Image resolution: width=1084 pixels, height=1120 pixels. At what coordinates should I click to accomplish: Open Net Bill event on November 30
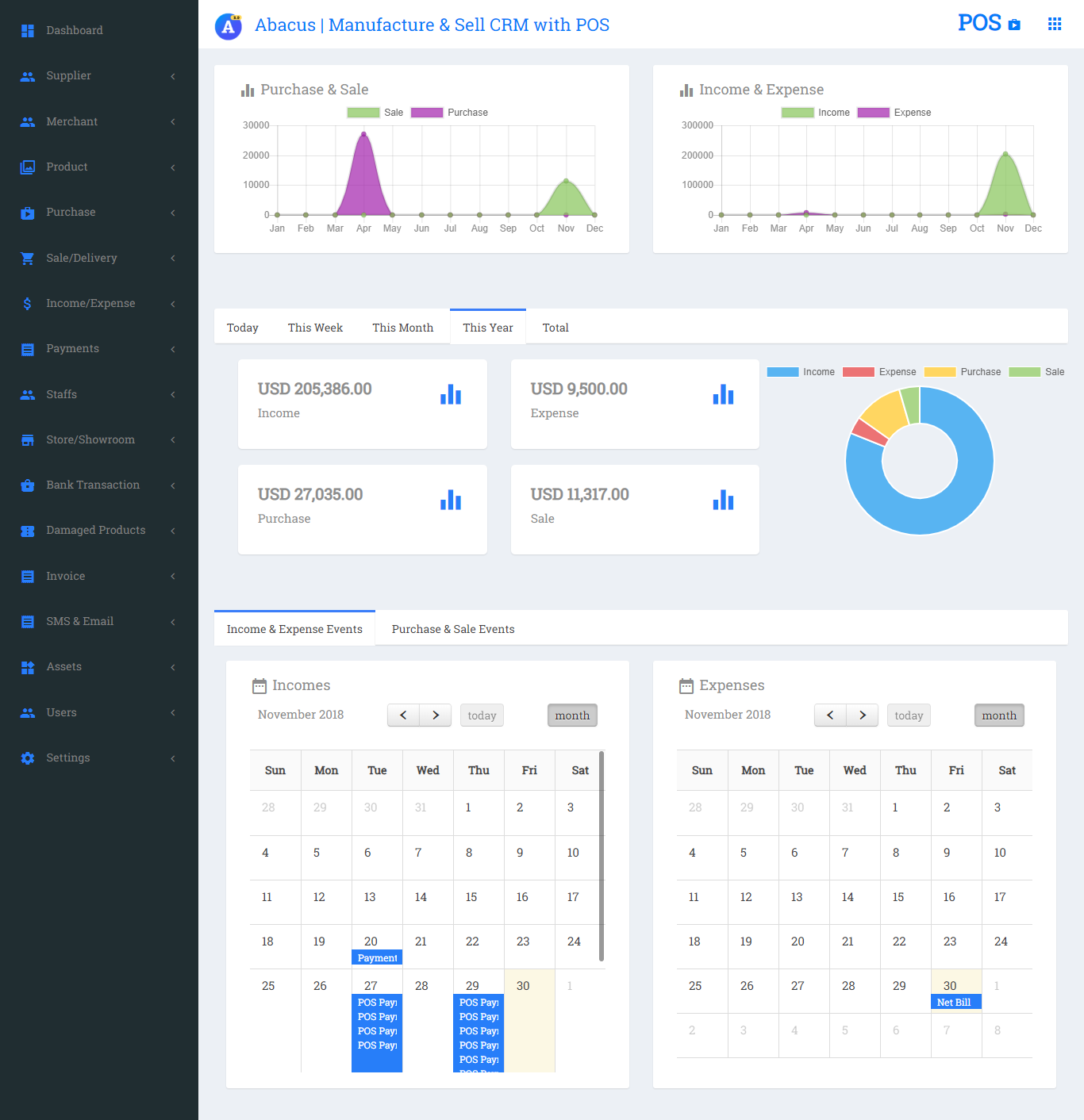[955, 1003]
